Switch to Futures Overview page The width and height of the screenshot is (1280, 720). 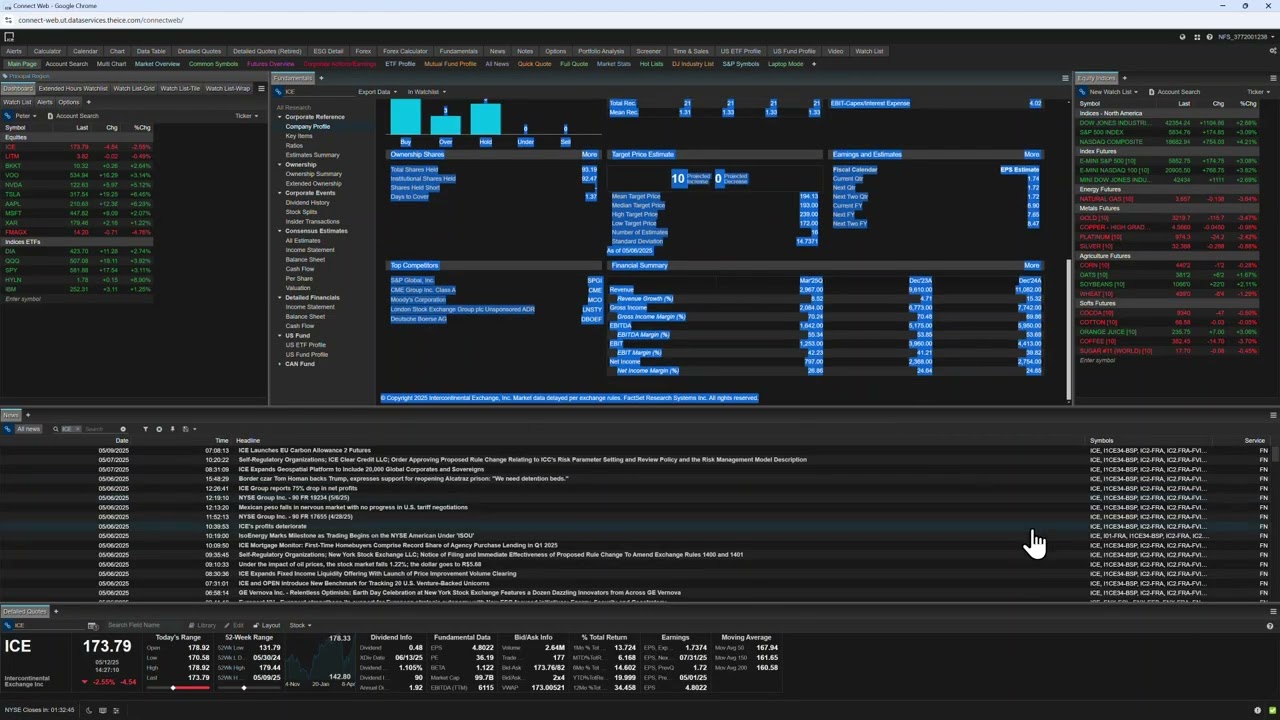coord(270,64)
